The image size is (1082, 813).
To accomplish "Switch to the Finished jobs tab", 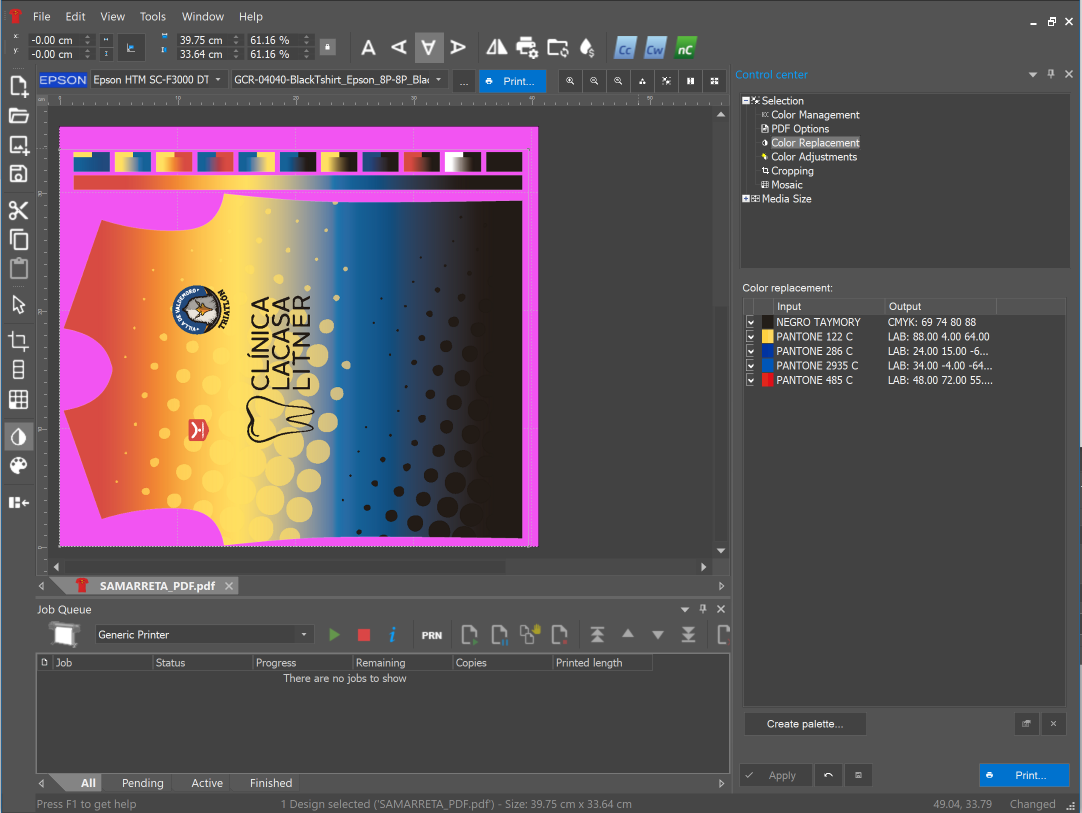I will click(x=270, y=783).
